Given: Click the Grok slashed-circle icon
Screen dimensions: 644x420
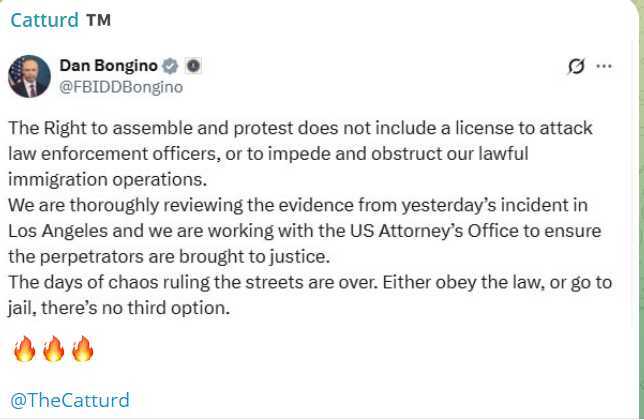Looking at the screenshot, I should pyautogui.click(x=576, y=66).
